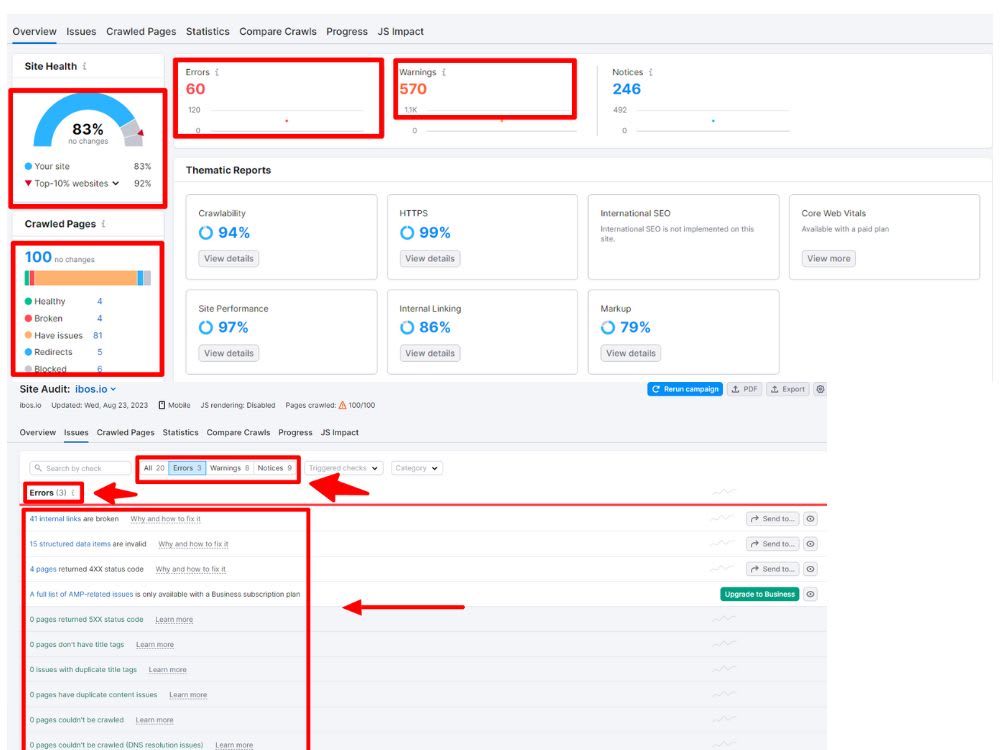Click the Mobile device icon in the audit header

pos(162,405)
